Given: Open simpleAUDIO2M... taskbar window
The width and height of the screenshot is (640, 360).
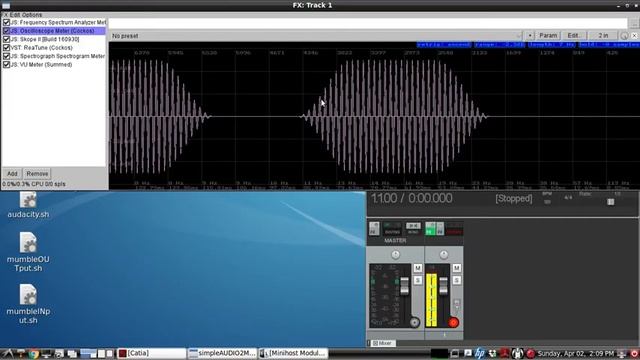Looking at the screenshot, I should (x=222, y=353).
